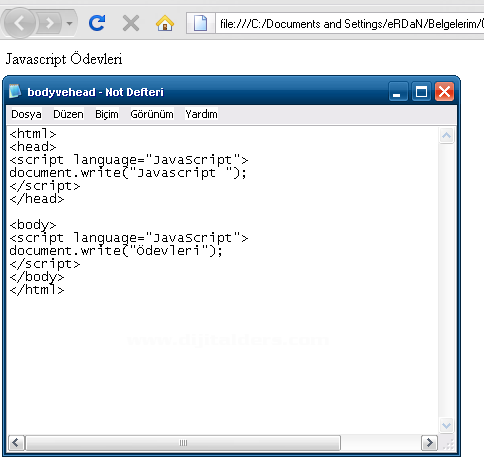The height and width of the screenshot is (461, 484).
Task: Go to the home page icon
Action: (165, 23)
